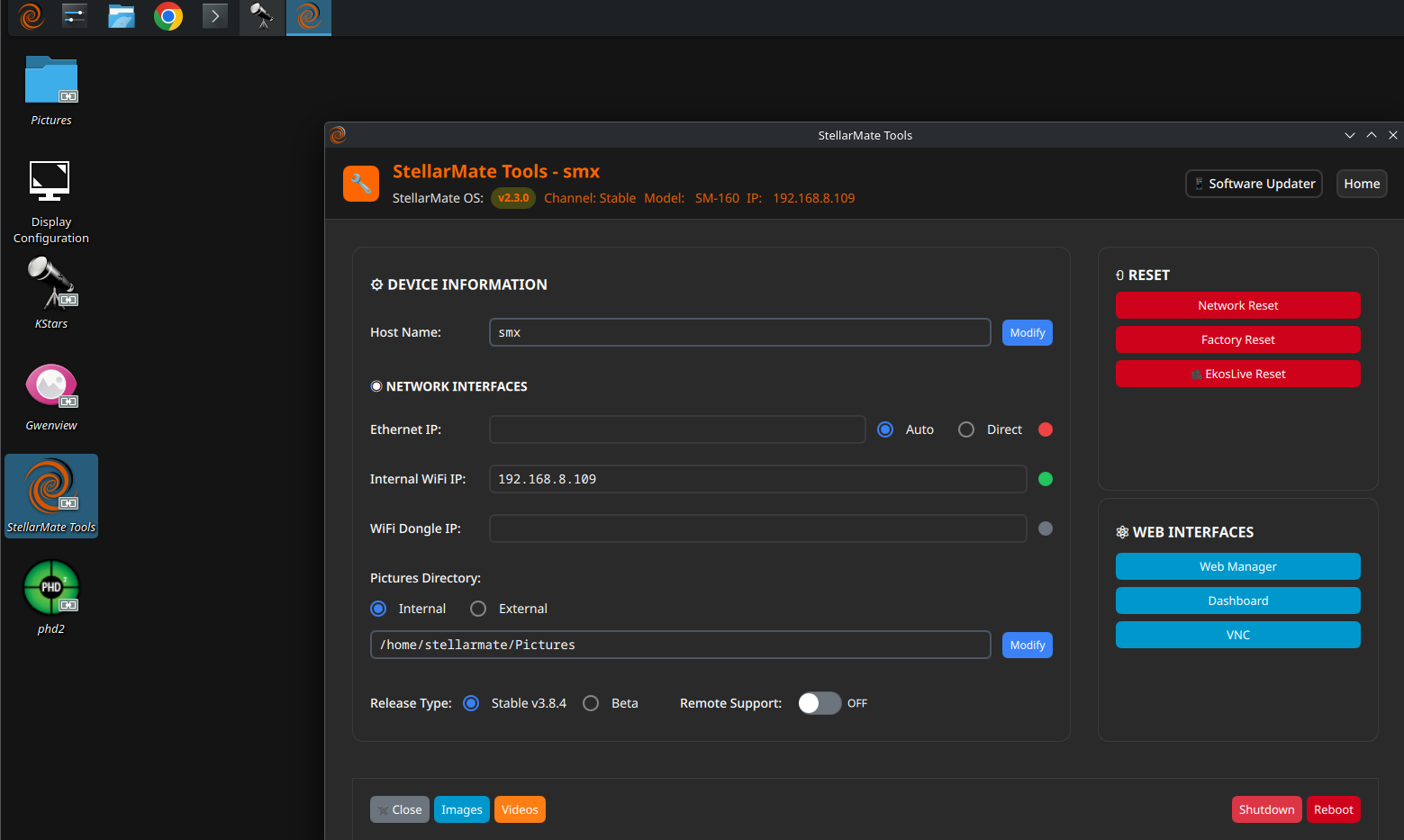The height and width of the screenshot is (840, 1404).
Task: Select the Pictures folder desktop icon
Action: pos(51,91)
